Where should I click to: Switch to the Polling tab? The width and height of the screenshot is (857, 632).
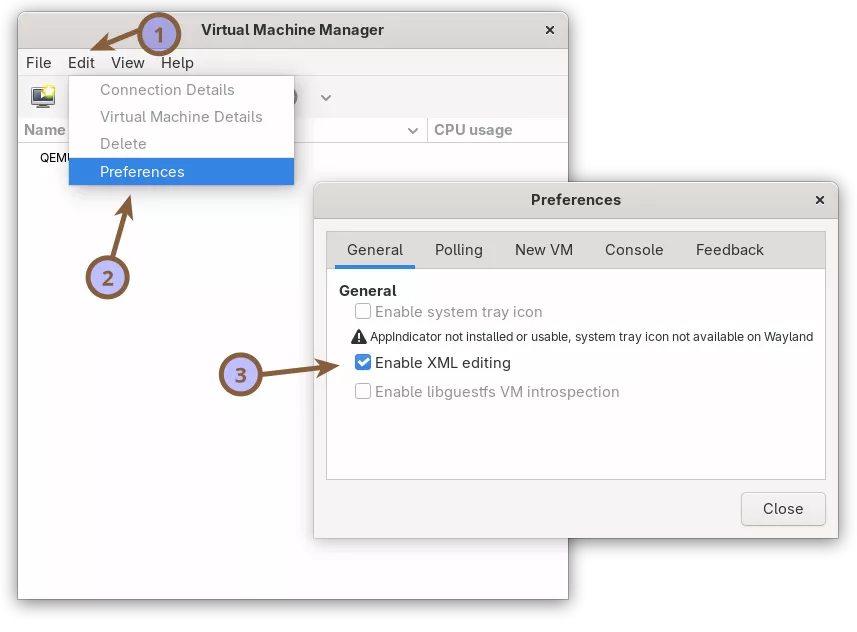[459, 250]
